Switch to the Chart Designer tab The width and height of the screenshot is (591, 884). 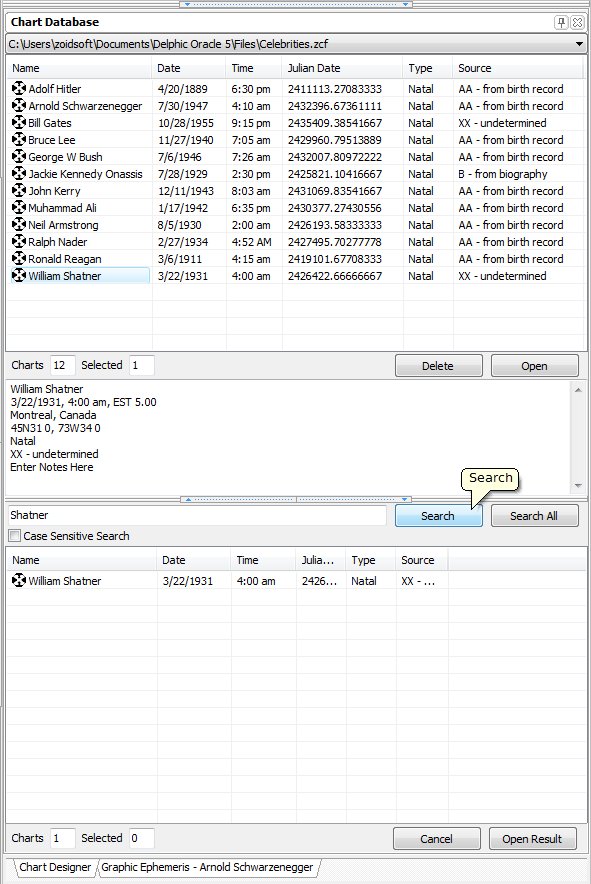[x=55, y=867]
